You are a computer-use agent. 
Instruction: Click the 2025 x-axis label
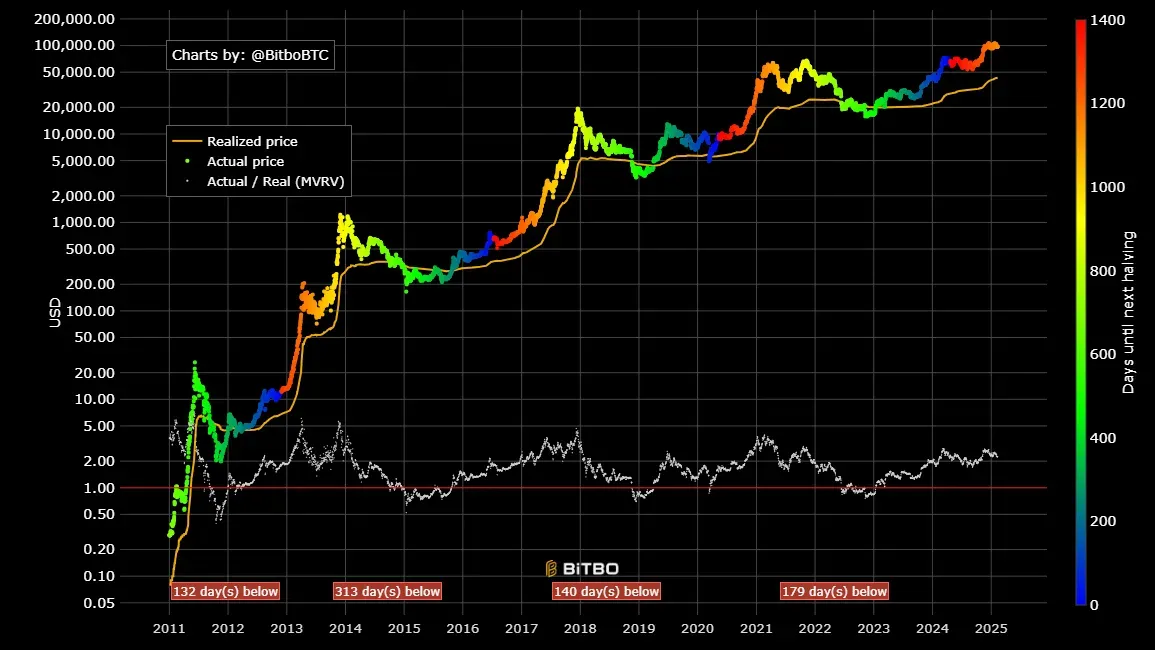(991, 629)
